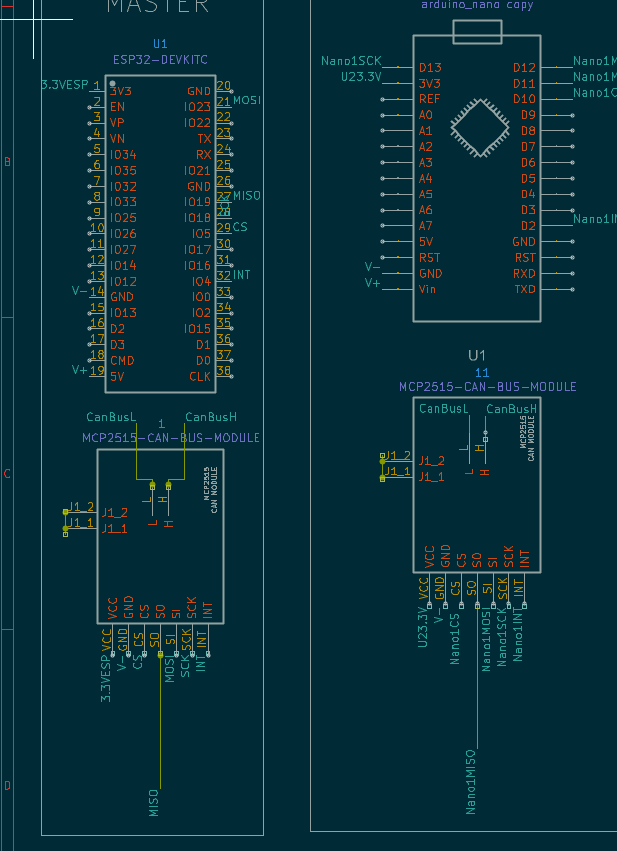Image resolution: width=617 pixels, height=851 pixels.
Task: Click the vertical 3.3VESP label below the master module
Action: tap(106, 681)
